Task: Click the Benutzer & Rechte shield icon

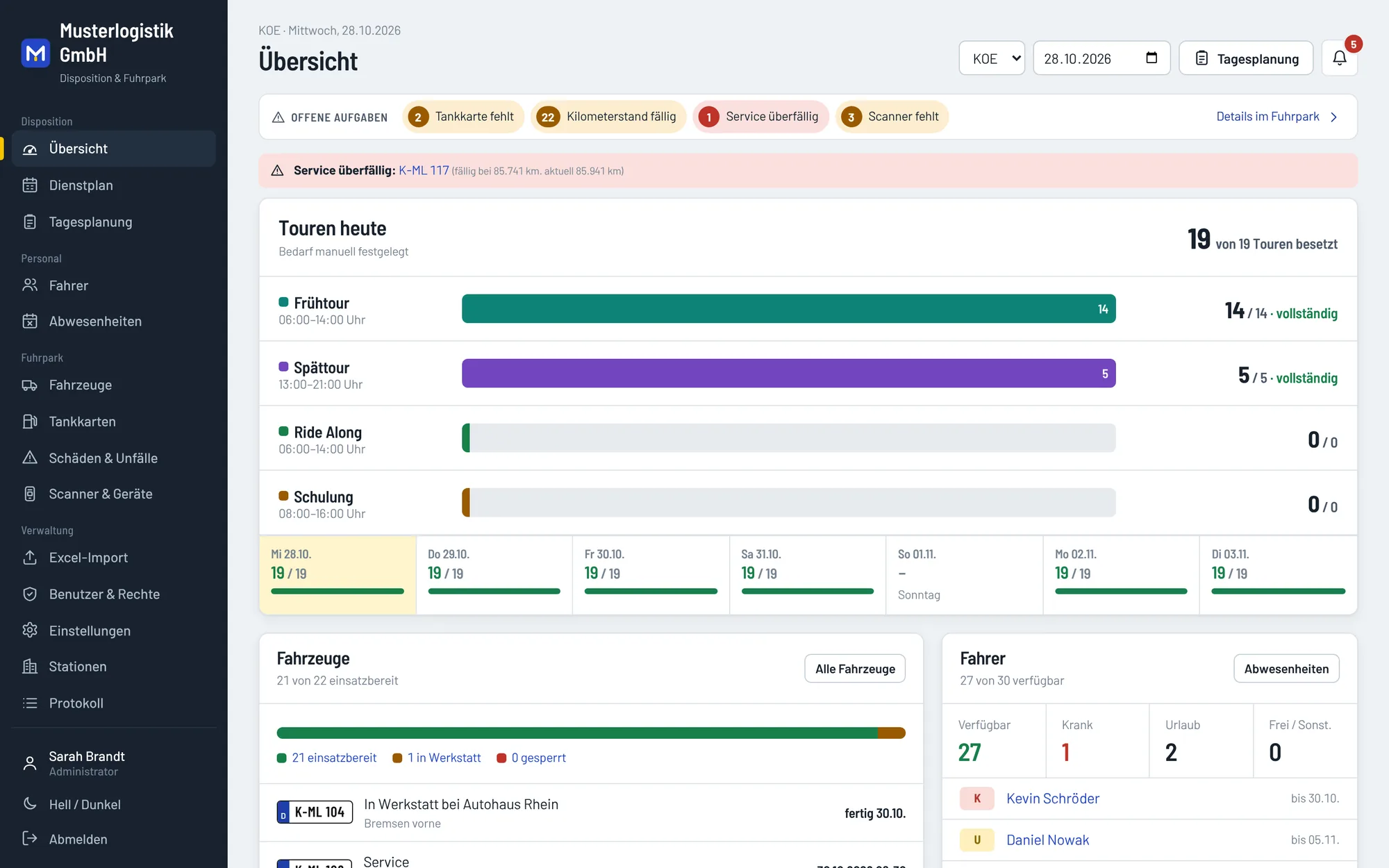Action: tap(30, 594)
